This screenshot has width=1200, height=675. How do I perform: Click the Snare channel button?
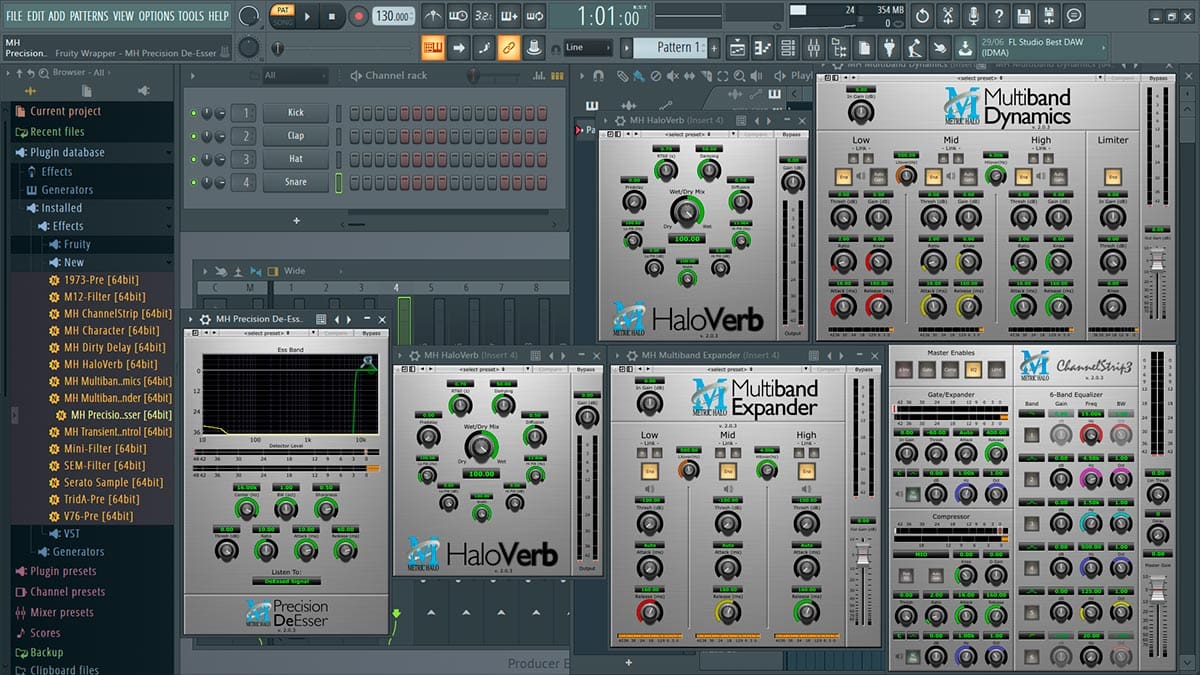(296, 182)
